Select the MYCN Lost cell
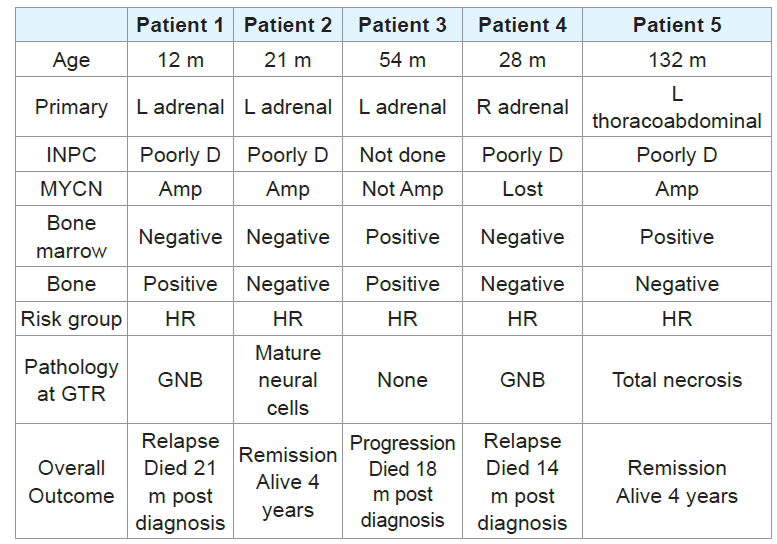This screenshot has height=544, width=777. coord(522,189)
